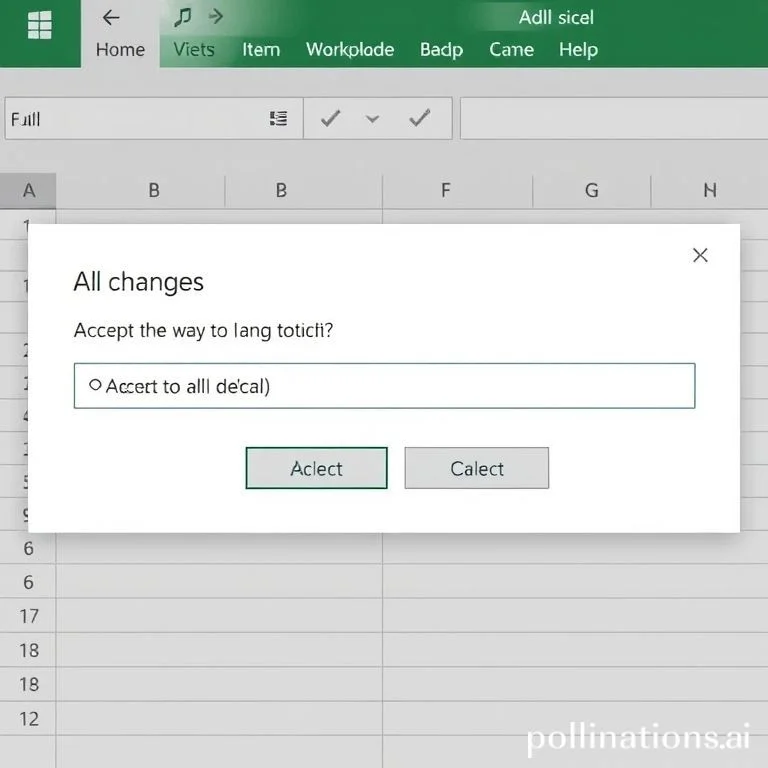The width and height of the screenshot is (768, 768).
Task: Click the checkmark right of the chevron
Action: pyautogui.click(x=420, y=119)
